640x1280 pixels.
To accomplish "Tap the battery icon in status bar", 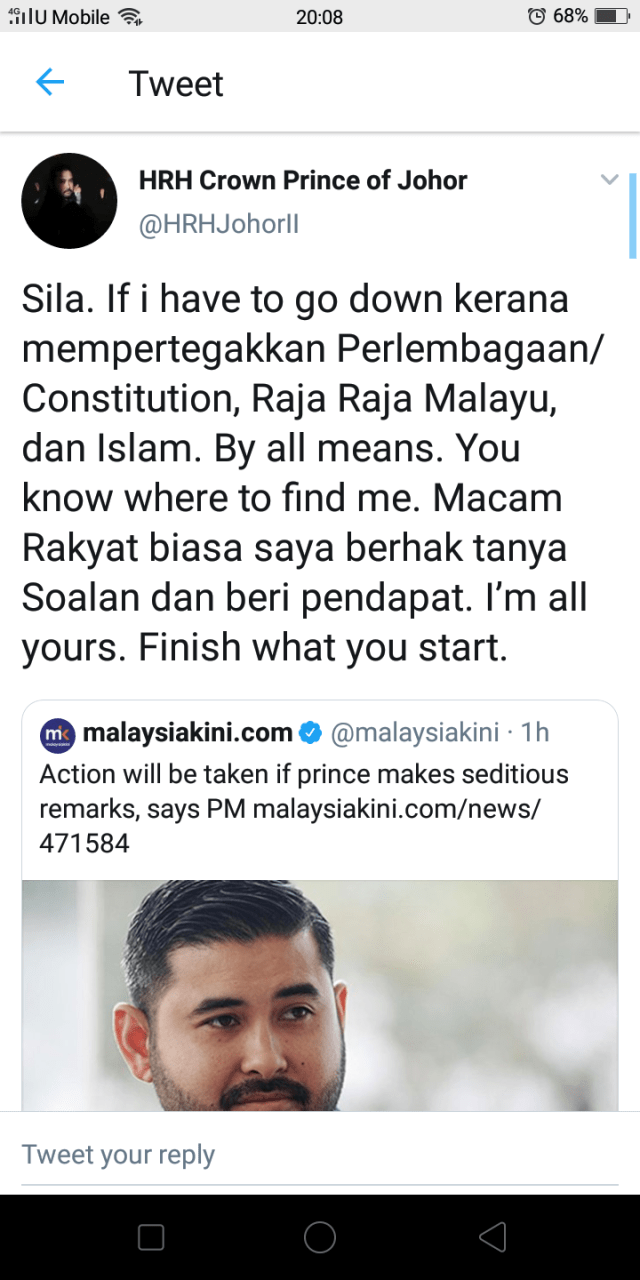I will click(x=612, y=16).
